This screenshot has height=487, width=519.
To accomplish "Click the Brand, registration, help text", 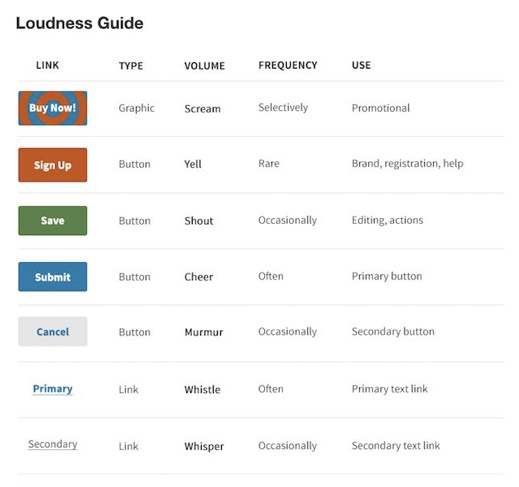I will tap(407, 164).
